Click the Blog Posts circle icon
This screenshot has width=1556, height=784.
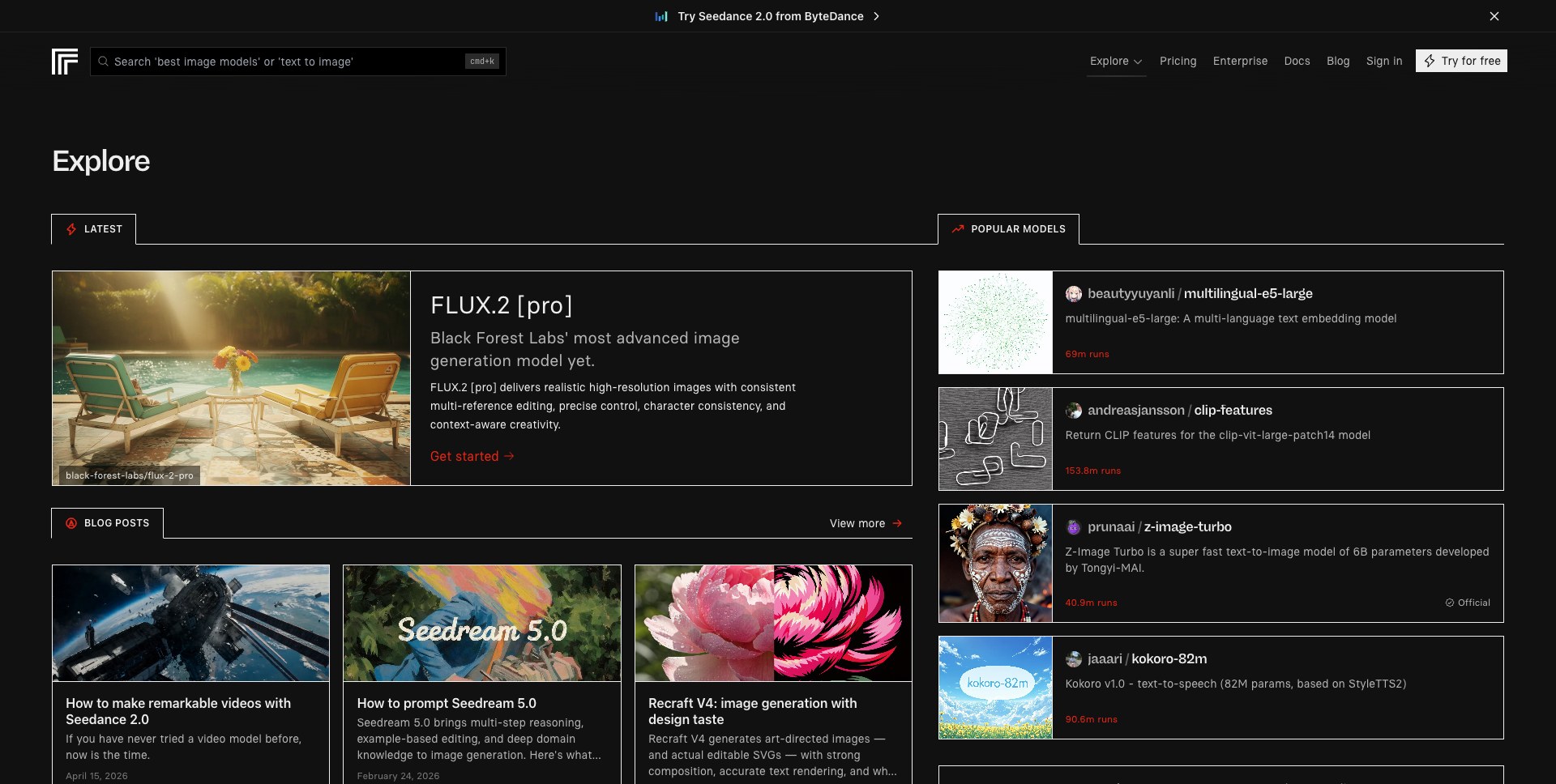coord(71,523)
